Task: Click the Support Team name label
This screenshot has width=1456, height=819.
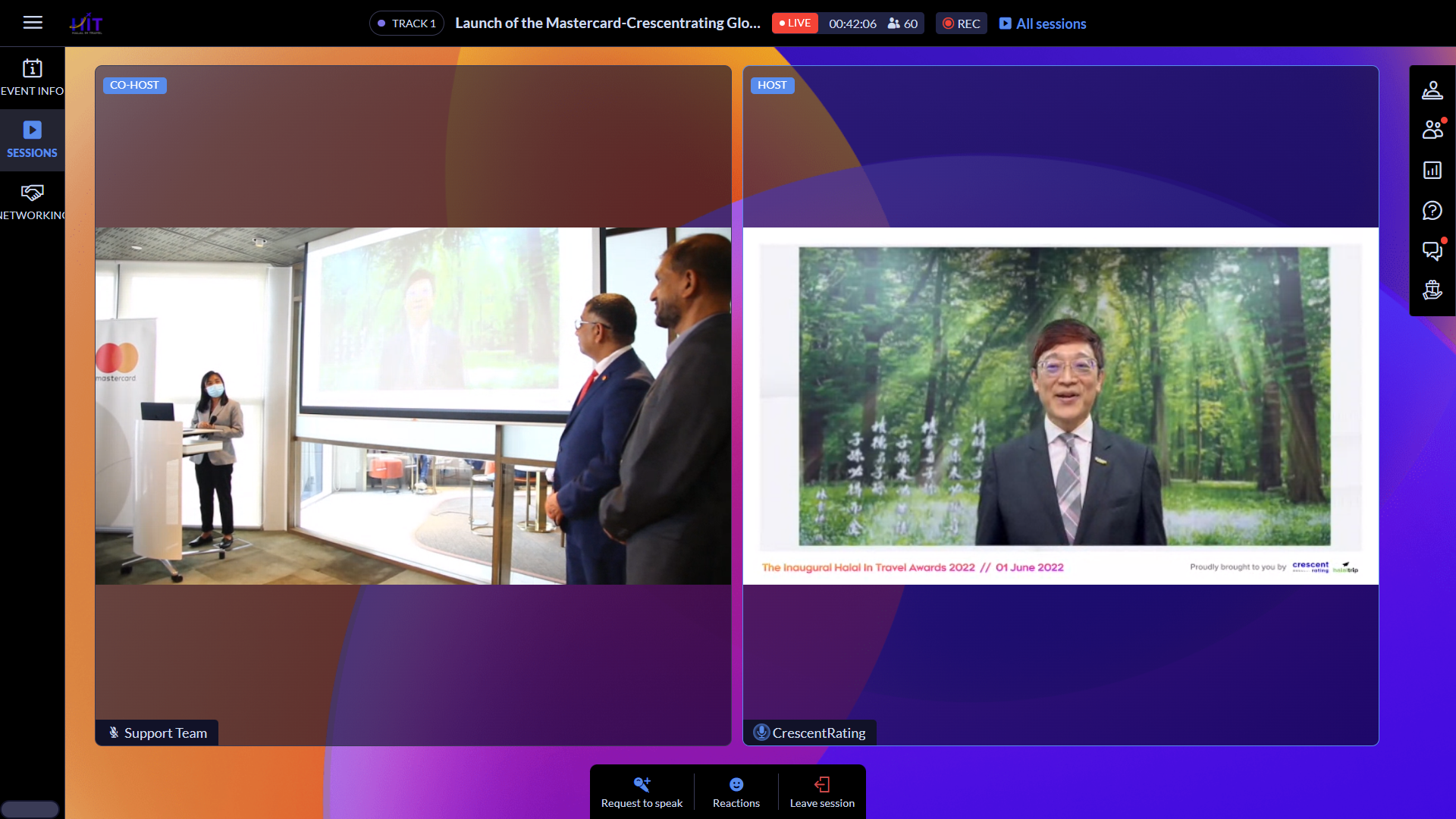Action: pyautogui.click(x=165, y=733)
